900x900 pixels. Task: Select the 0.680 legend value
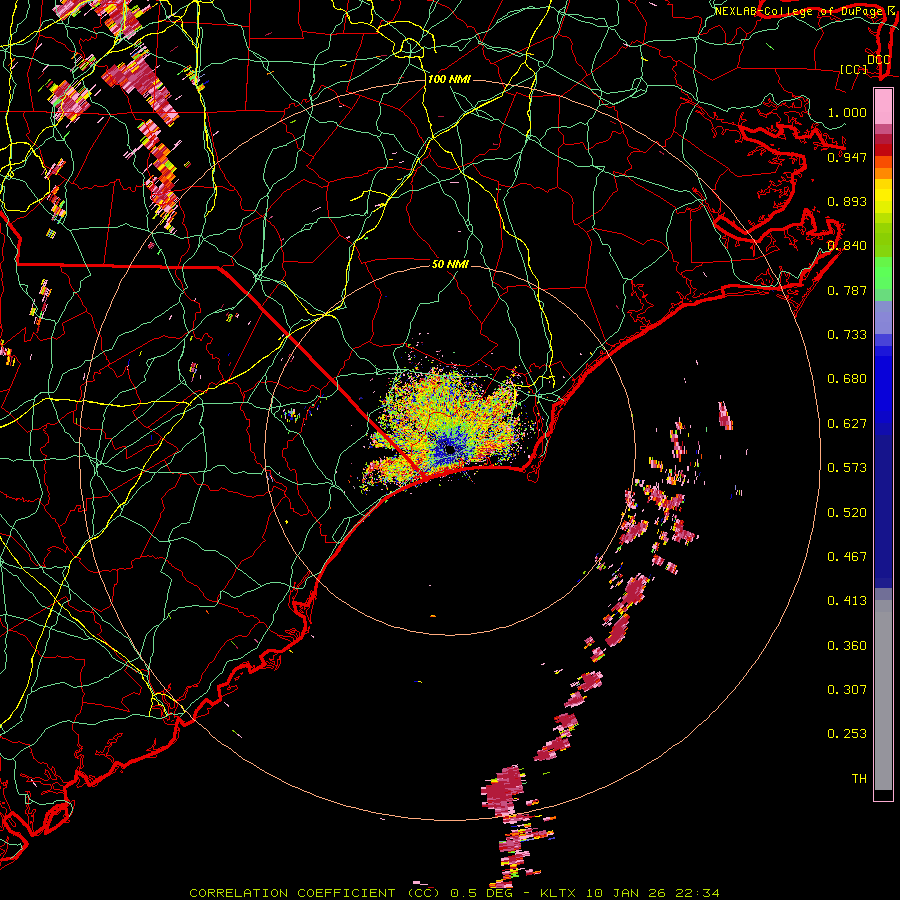click(x=847, y=379)
